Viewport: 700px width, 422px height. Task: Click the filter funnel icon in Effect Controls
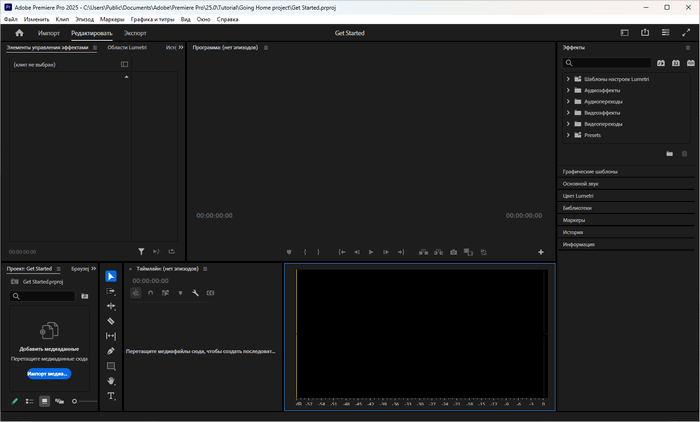(141, 252)
